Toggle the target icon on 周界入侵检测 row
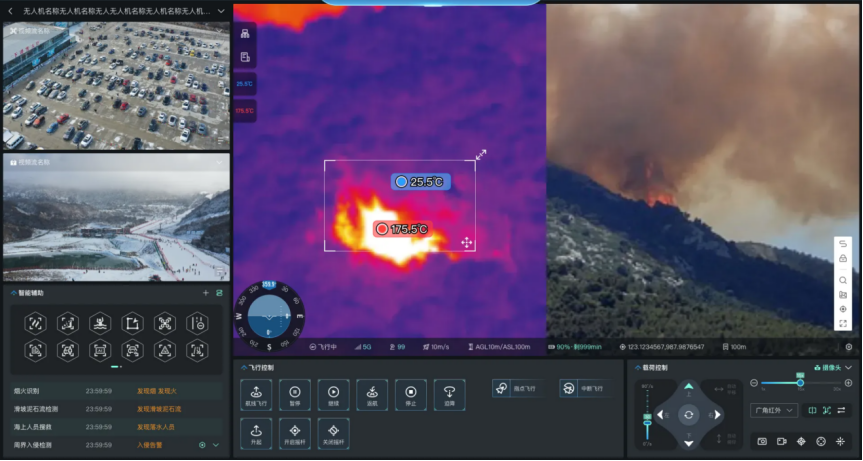The height and width of the screenshot is (461, 863). 202,445
